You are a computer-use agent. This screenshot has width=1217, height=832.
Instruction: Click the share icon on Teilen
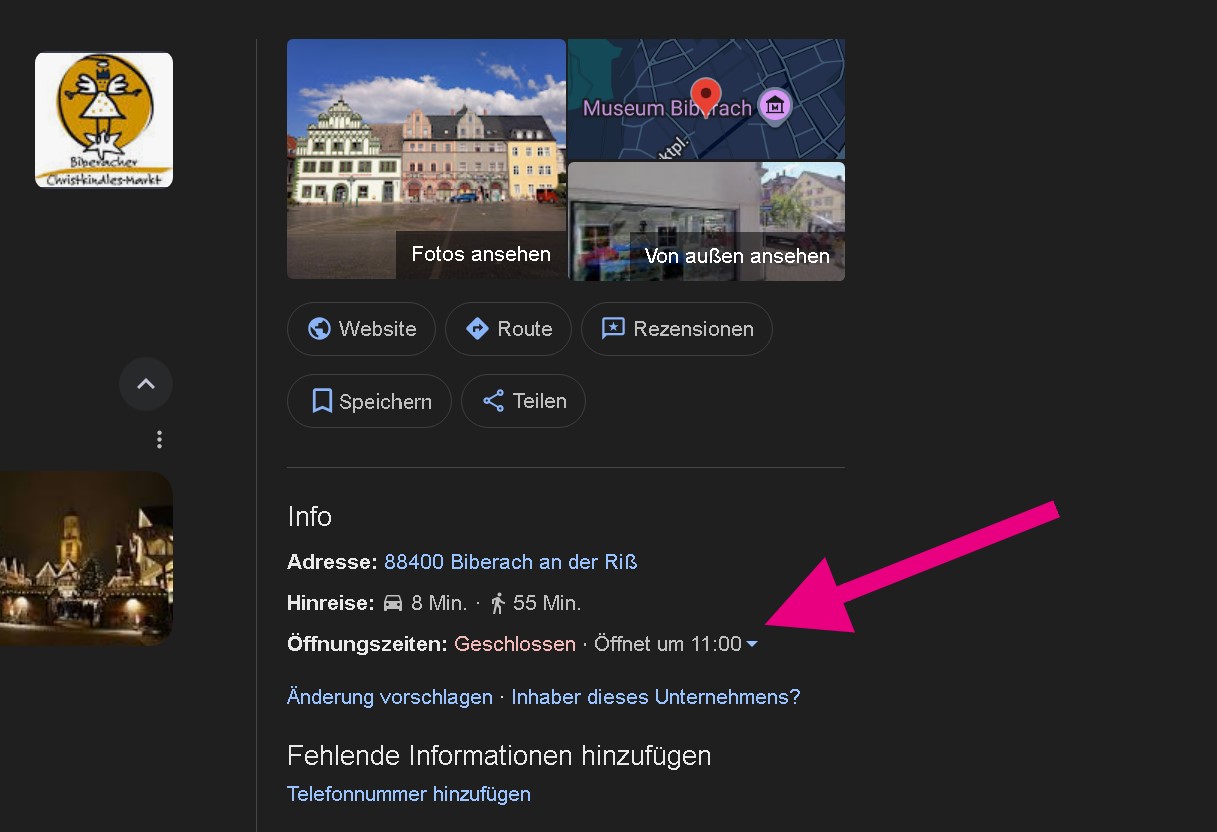click(x=493, y=401)
